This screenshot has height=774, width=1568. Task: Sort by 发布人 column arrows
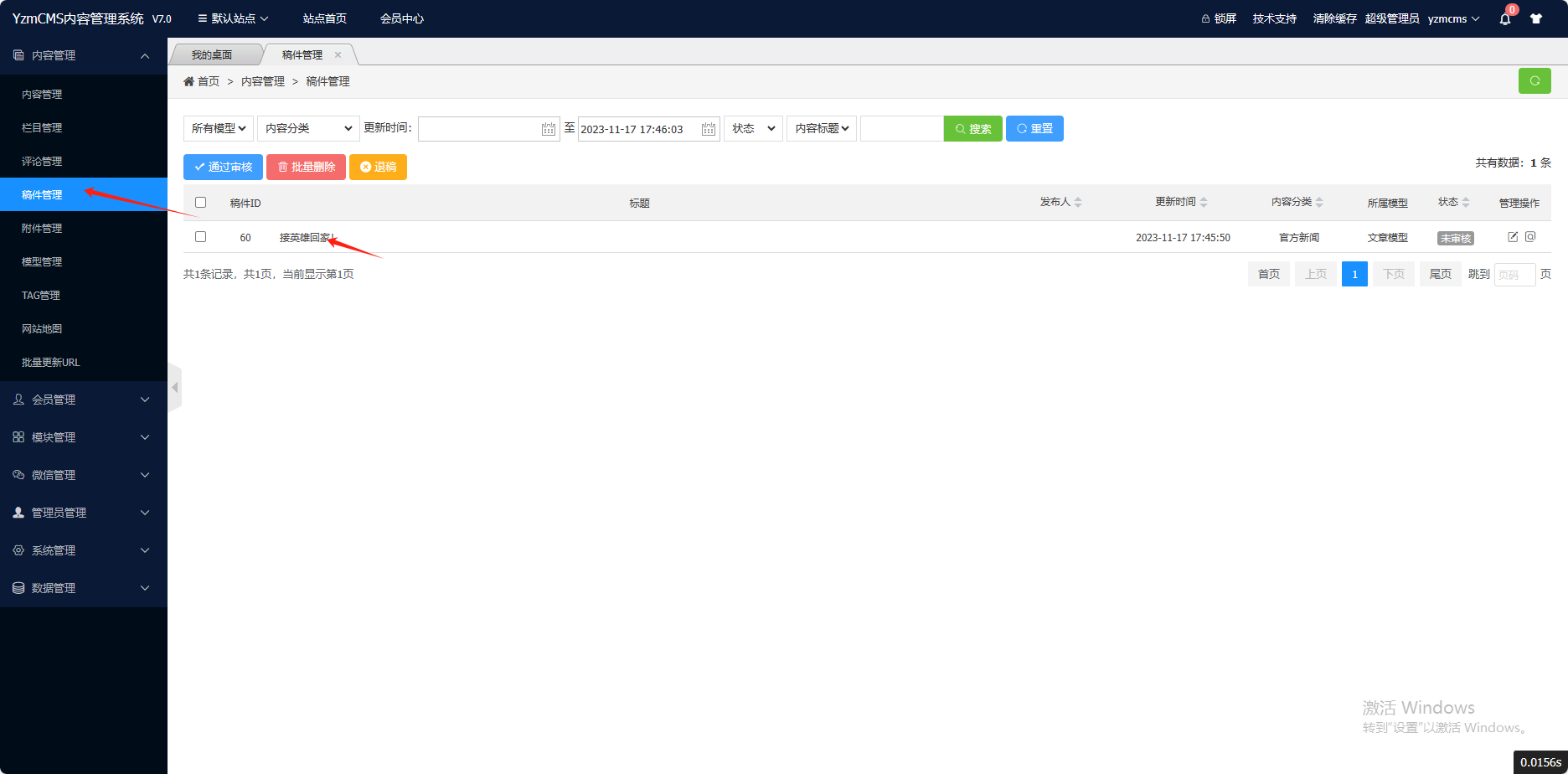pyautogui.click(x=1078, y=202)
